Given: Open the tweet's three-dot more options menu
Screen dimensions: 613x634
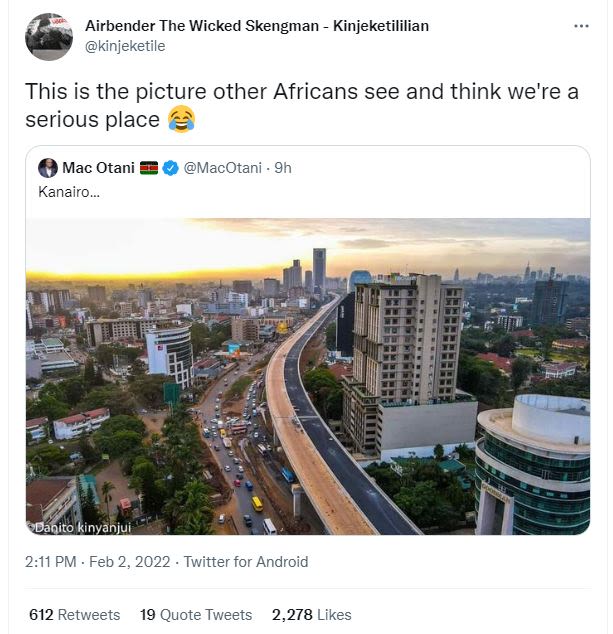Looking at the screenshot, I should click(581, 26).
